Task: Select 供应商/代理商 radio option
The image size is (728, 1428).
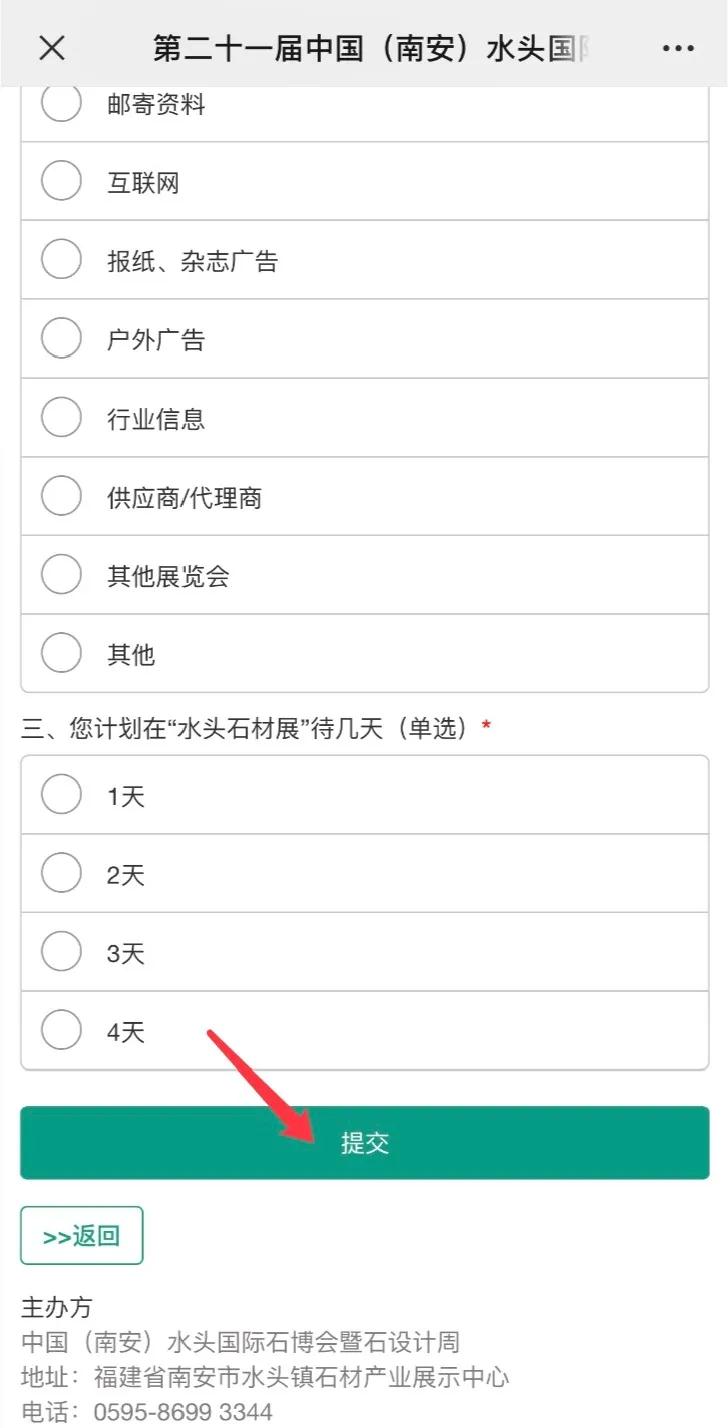Action: click(x=61, y=496)
